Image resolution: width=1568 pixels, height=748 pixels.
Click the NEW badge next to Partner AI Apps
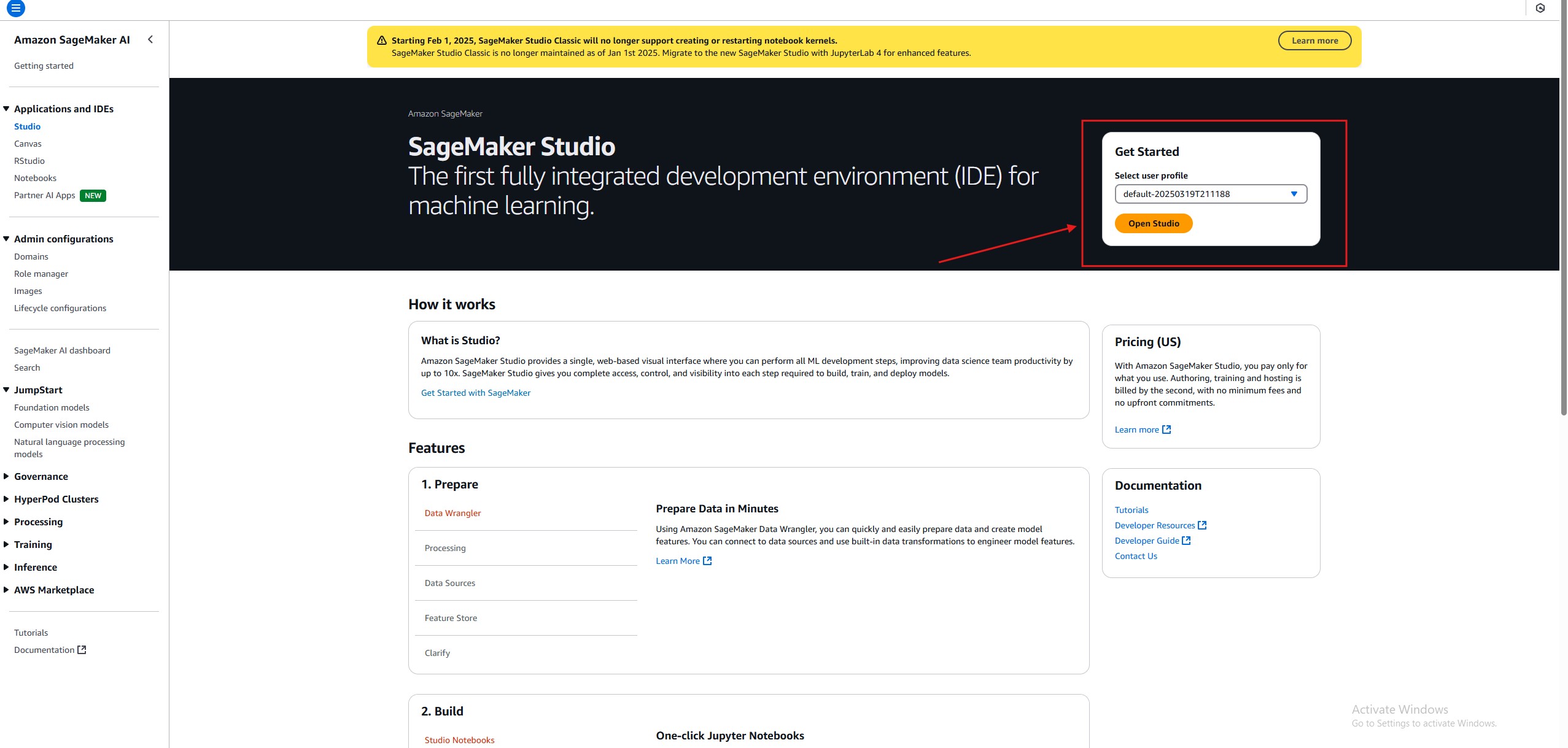tap(93, 196)
